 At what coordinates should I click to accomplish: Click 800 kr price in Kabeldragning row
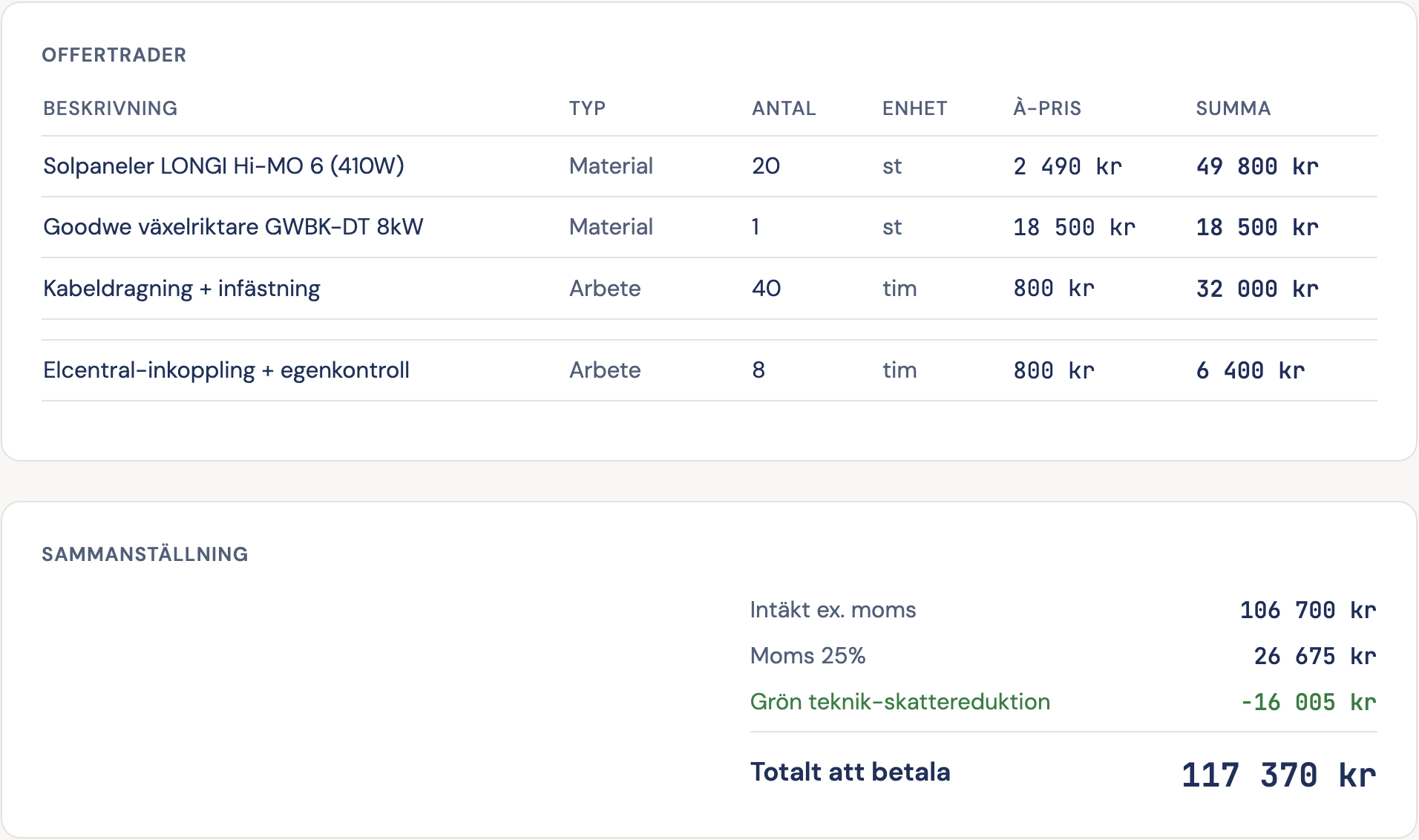tap(1054, 288)
